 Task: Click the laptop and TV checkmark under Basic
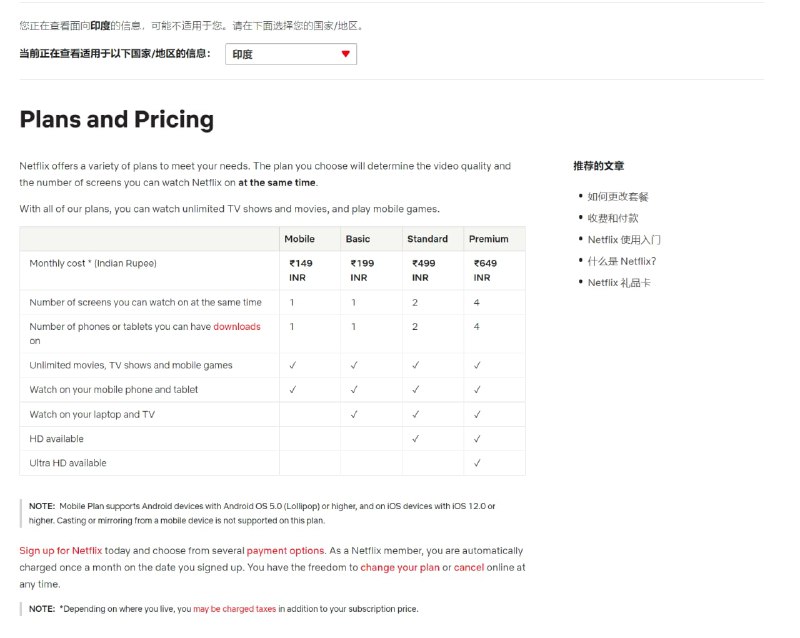pos(354,414)
